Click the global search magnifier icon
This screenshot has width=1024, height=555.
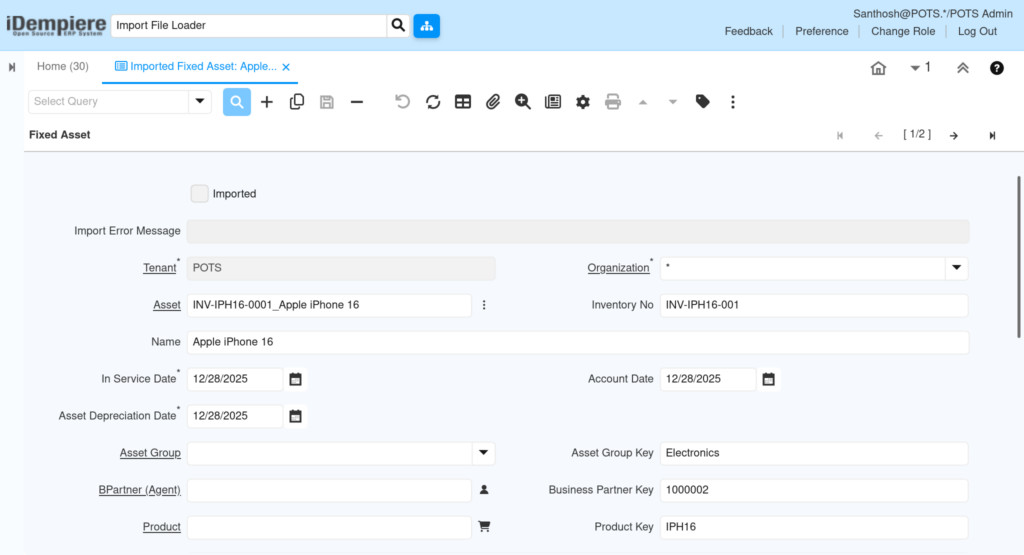pos(398,25)
